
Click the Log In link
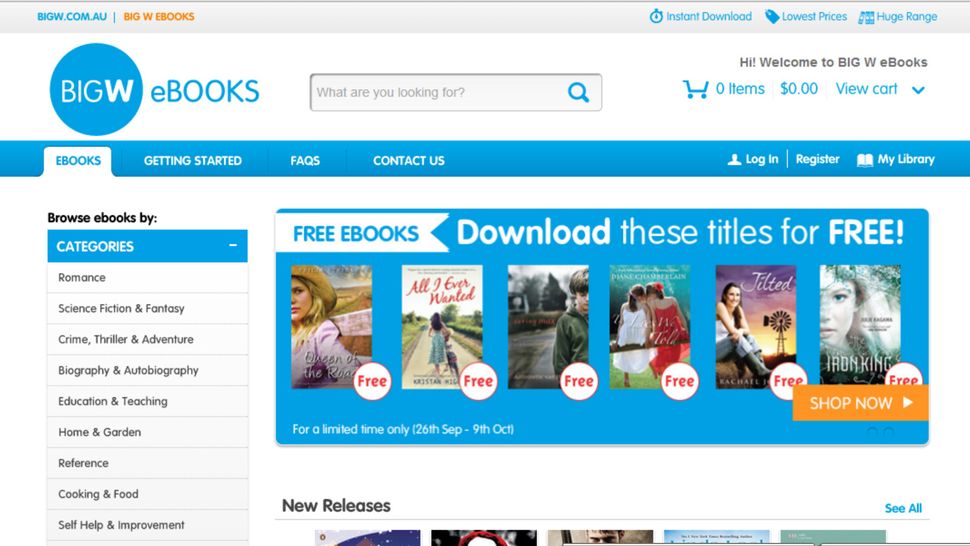pyautogui.click(x=762, y=159)
